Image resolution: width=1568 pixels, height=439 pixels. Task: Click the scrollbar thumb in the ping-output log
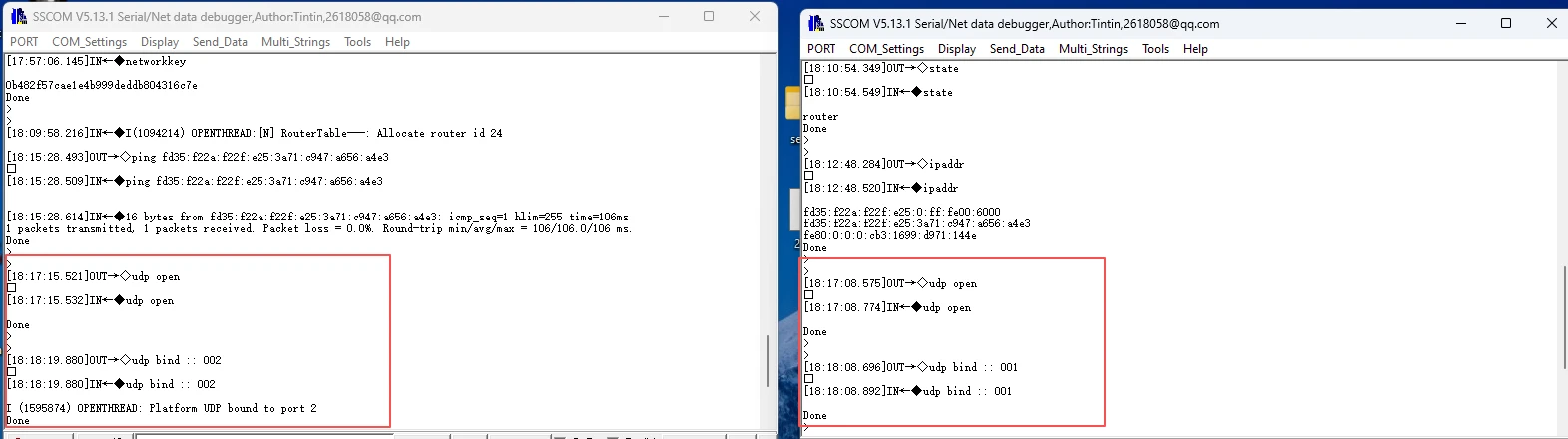[x=767, y=360]
